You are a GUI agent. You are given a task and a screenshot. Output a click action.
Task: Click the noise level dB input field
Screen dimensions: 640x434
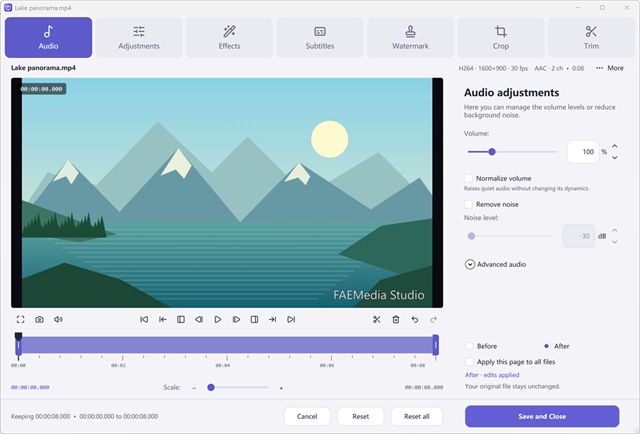(579, 236)
